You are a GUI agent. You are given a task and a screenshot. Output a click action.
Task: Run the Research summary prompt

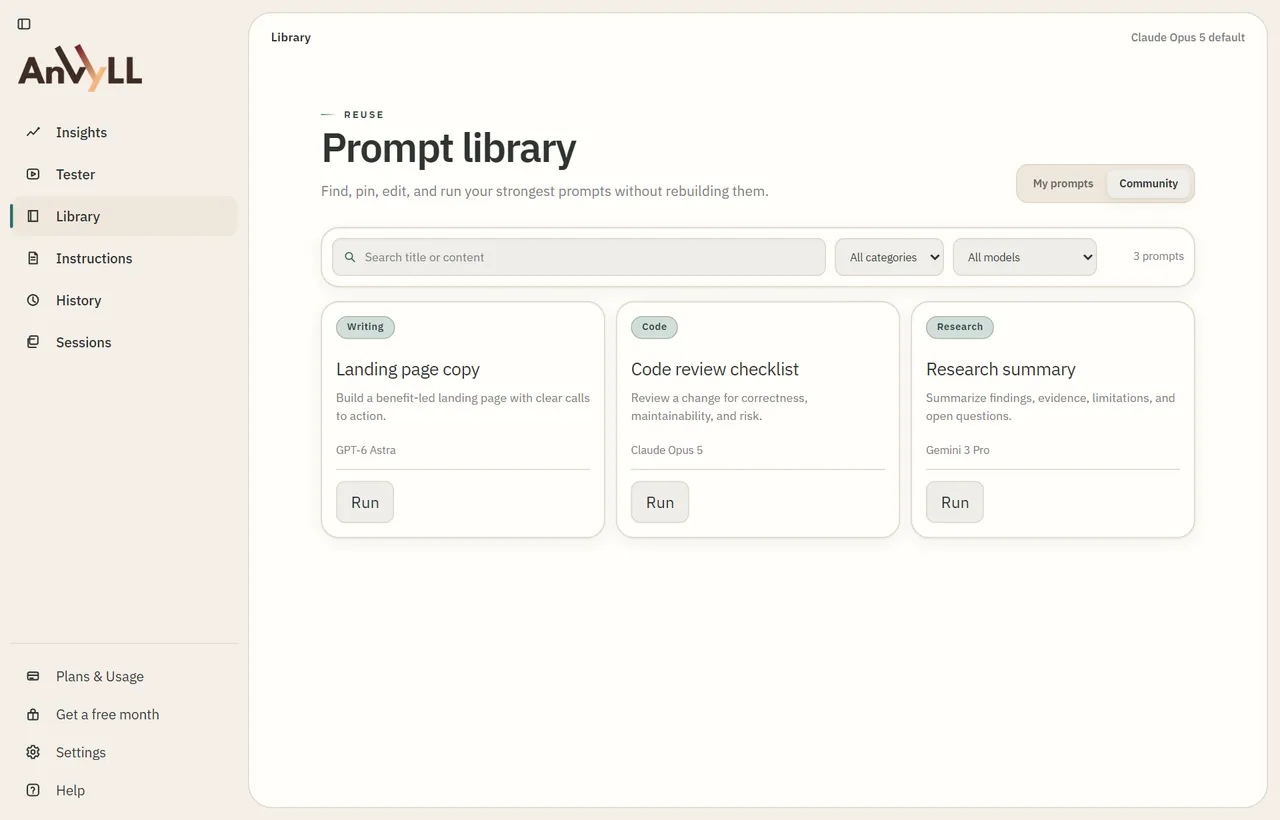955,502
